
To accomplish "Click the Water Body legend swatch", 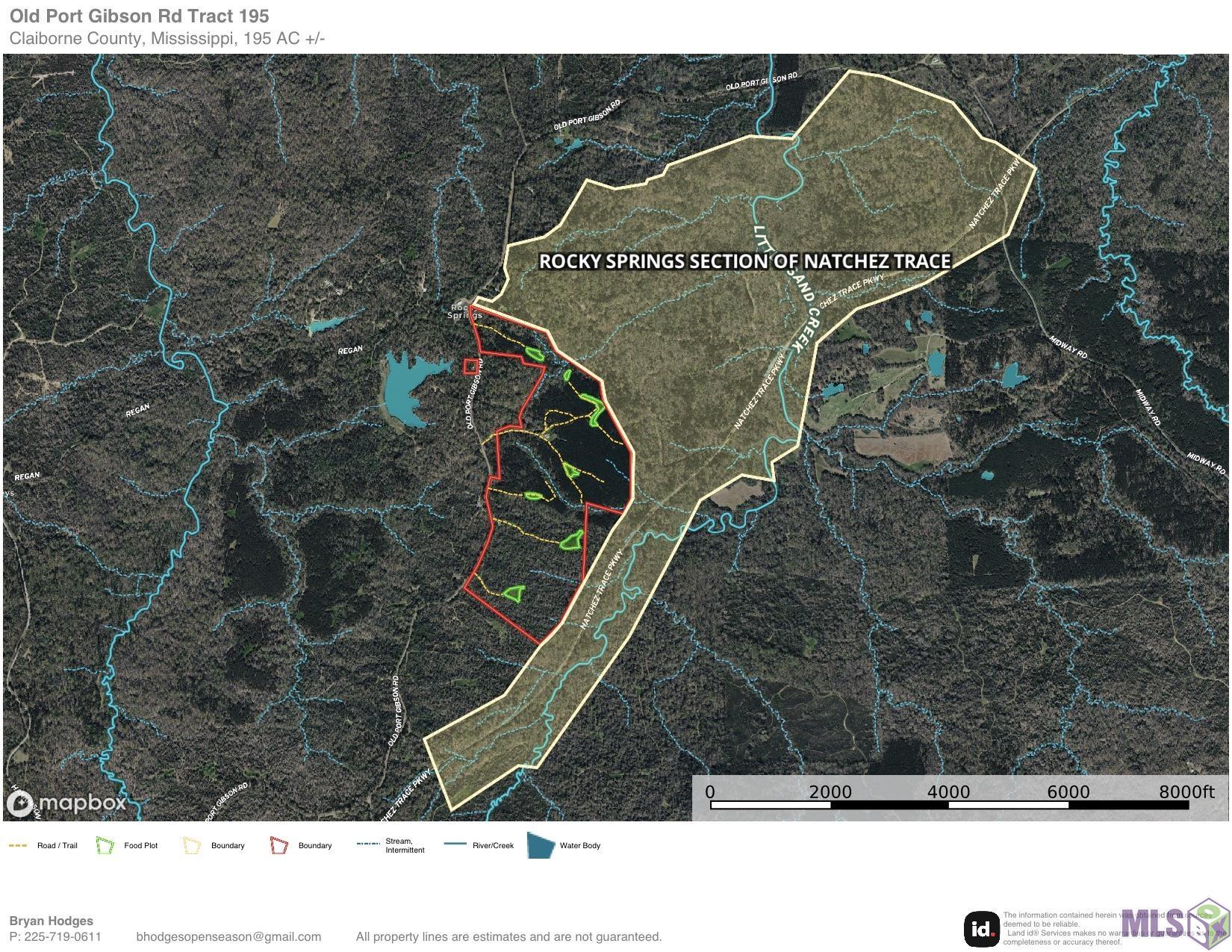I will 541,846.
